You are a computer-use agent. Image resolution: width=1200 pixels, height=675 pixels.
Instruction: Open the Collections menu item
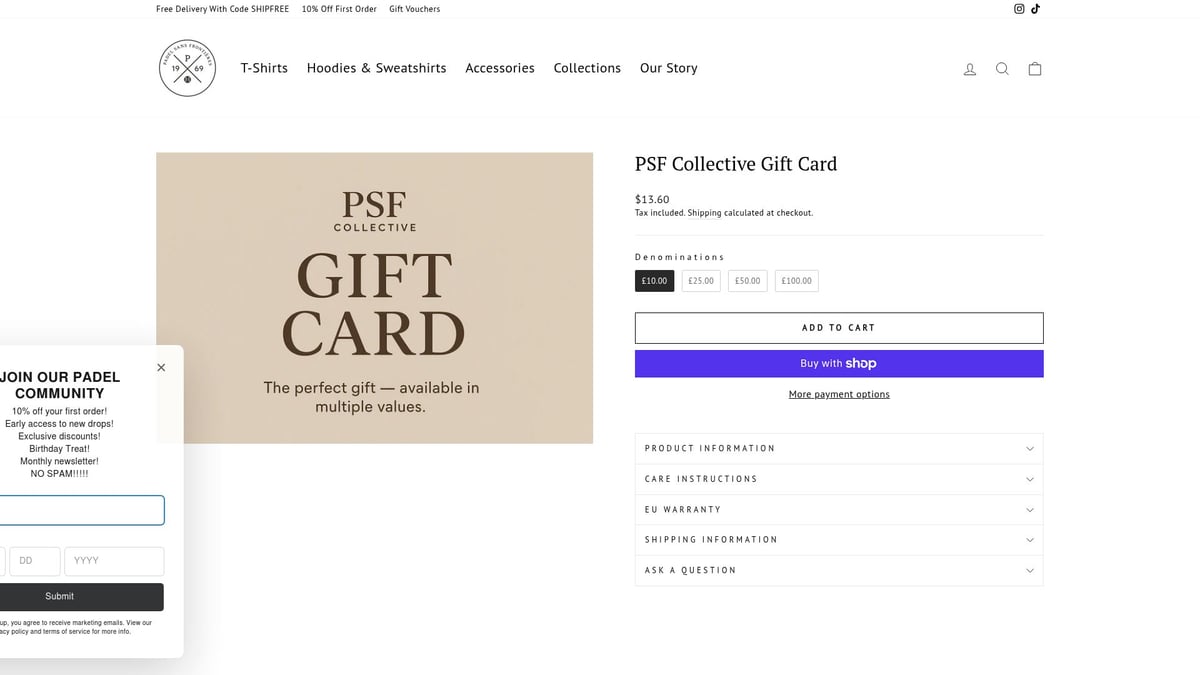587,68
